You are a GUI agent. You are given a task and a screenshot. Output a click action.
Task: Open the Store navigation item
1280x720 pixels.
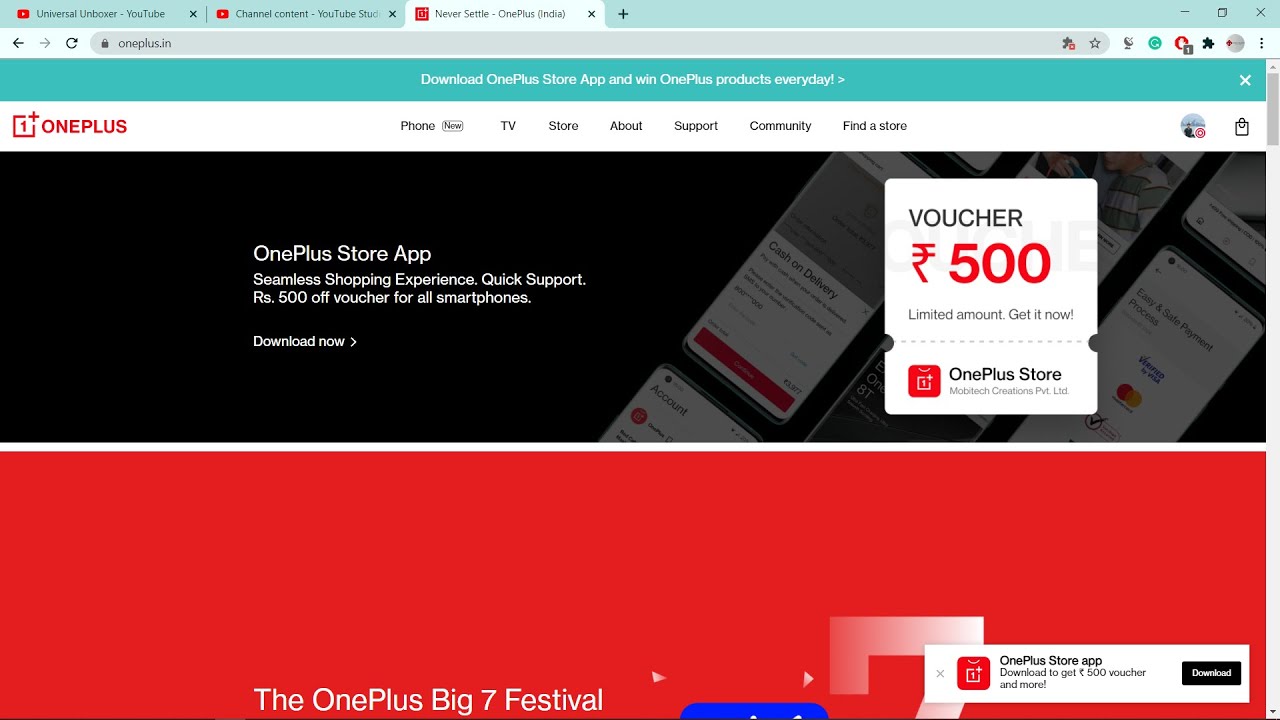[x=563, y=126]
